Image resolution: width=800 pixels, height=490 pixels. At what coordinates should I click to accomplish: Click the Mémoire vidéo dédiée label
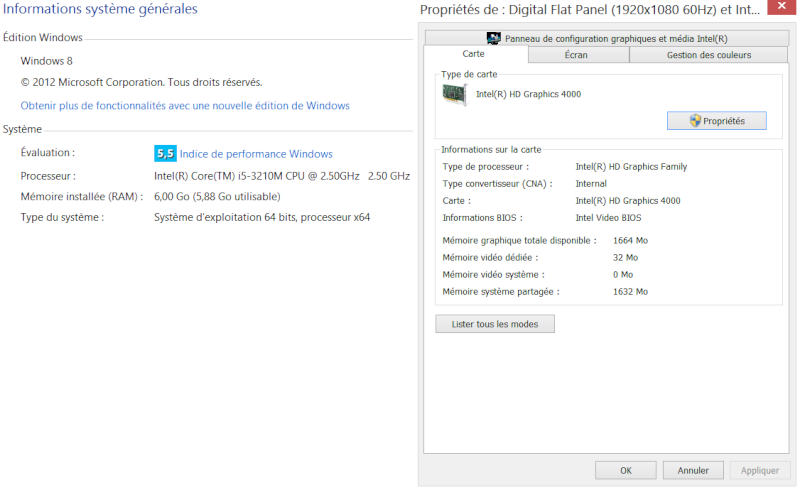[x=490, y=258]
